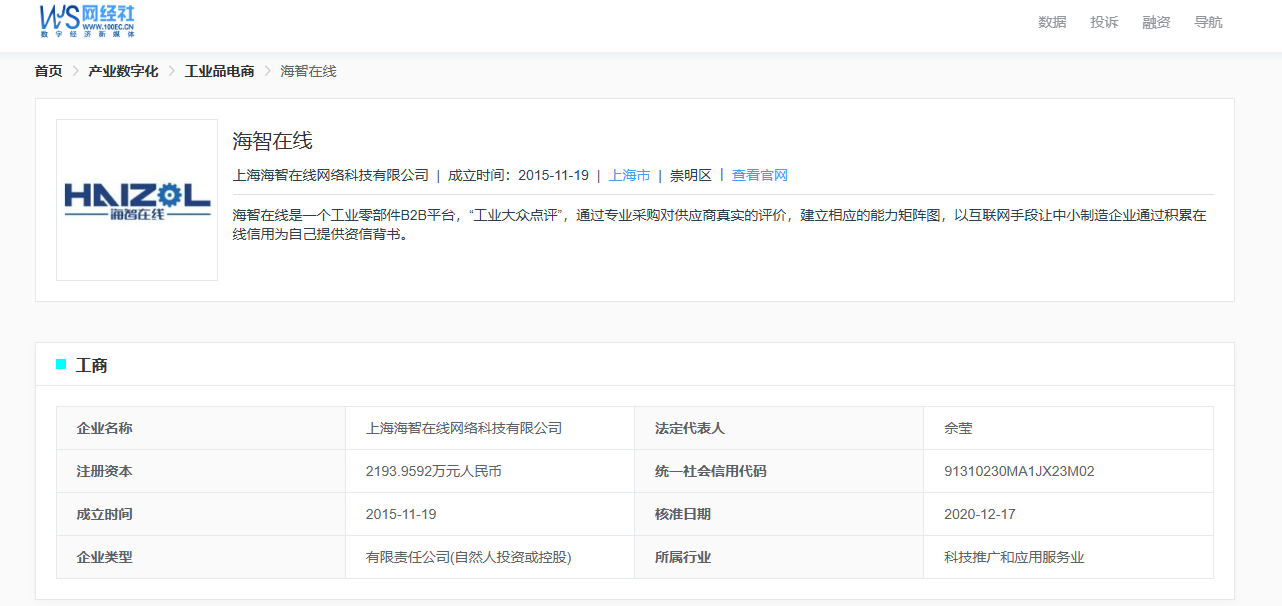
Task: Click the HAIZOL company logo image
Action: [x=137, y=200]
